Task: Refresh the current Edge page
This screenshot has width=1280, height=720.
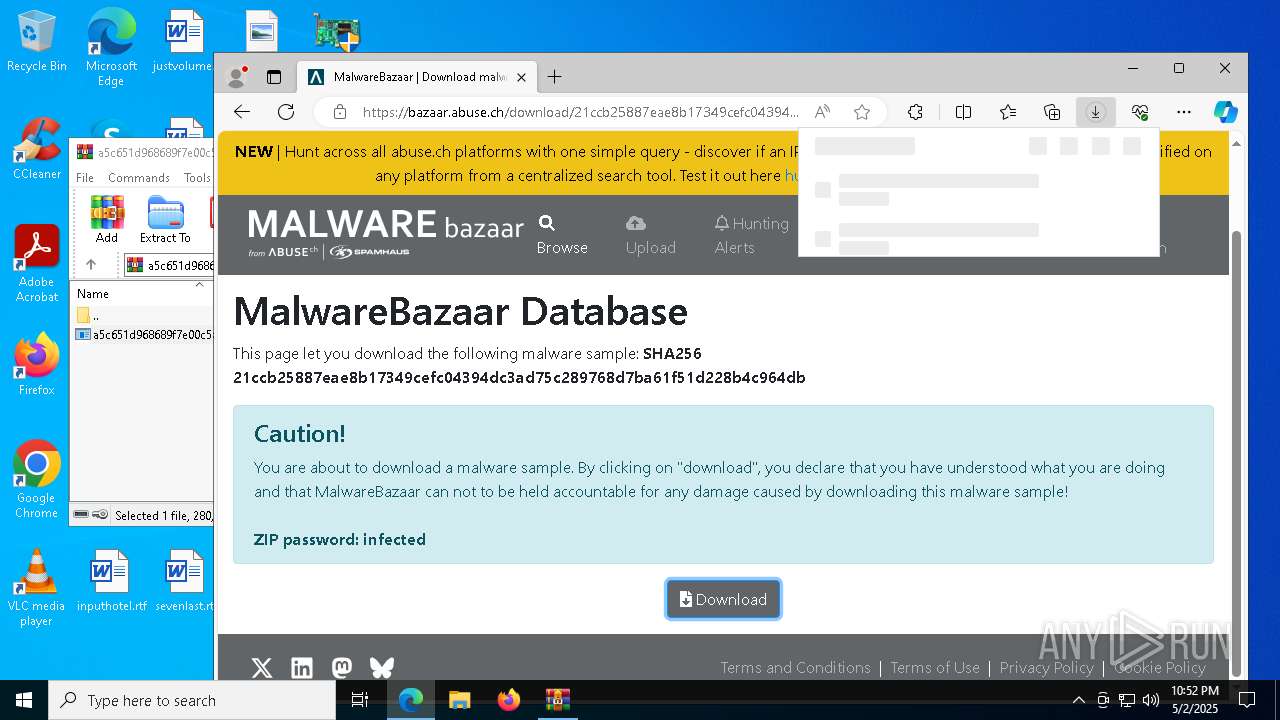Action: pyautogui.click(x=286, y=112)
